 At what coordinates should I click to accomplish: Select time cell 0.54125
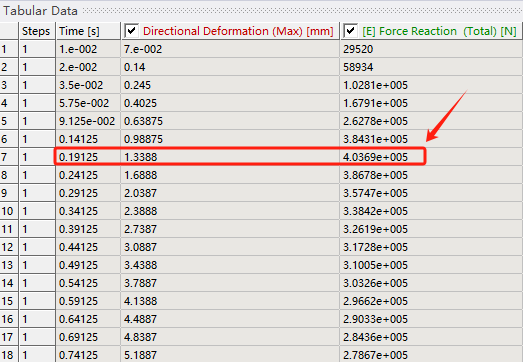click(88, 284)
